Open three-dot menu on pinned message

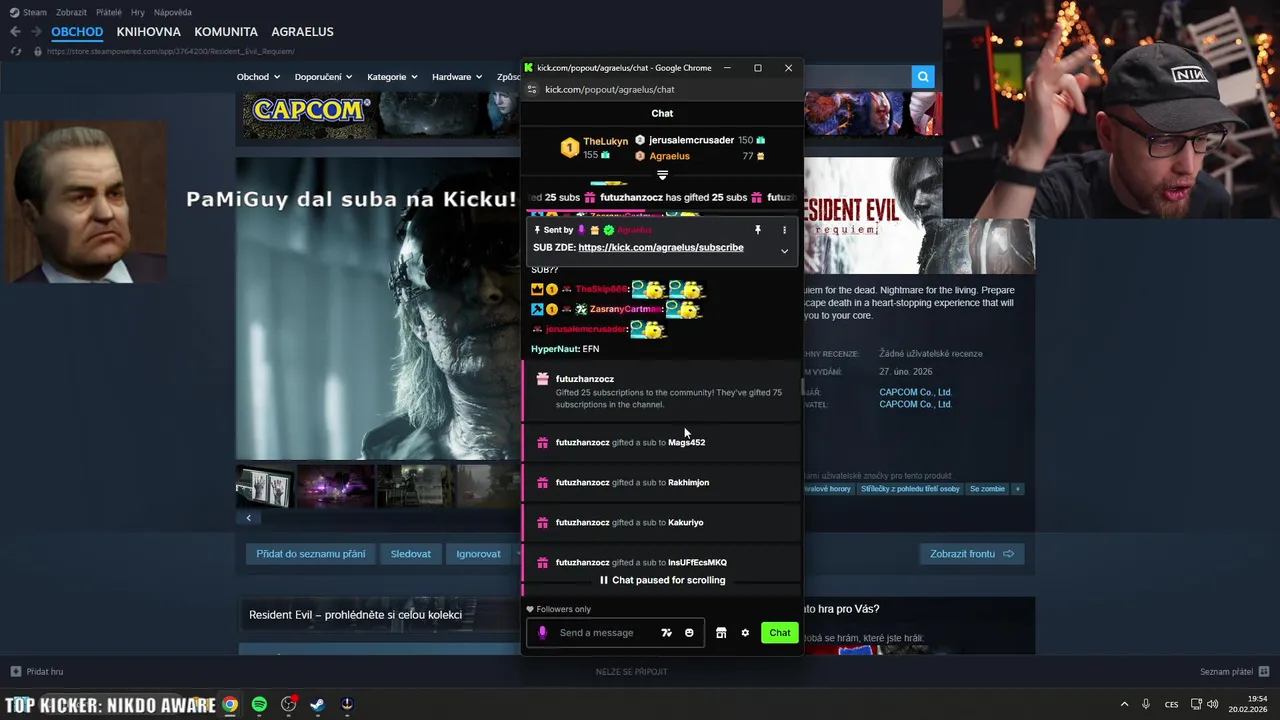(784, 230)
